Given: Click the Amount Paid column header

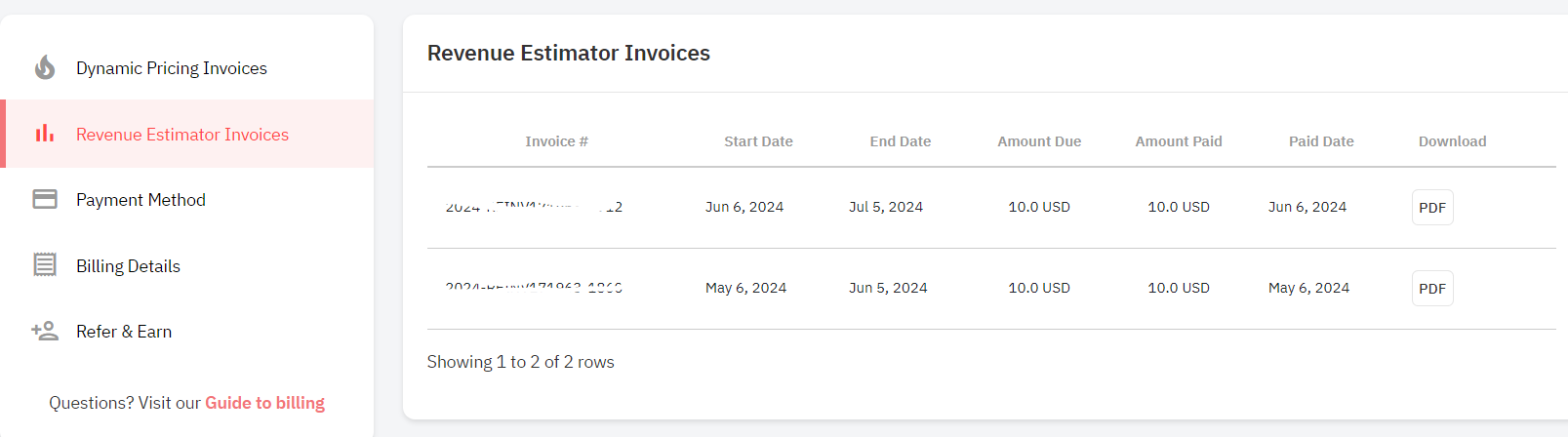Looking at the screenshot, I should tap(1179, 141).
